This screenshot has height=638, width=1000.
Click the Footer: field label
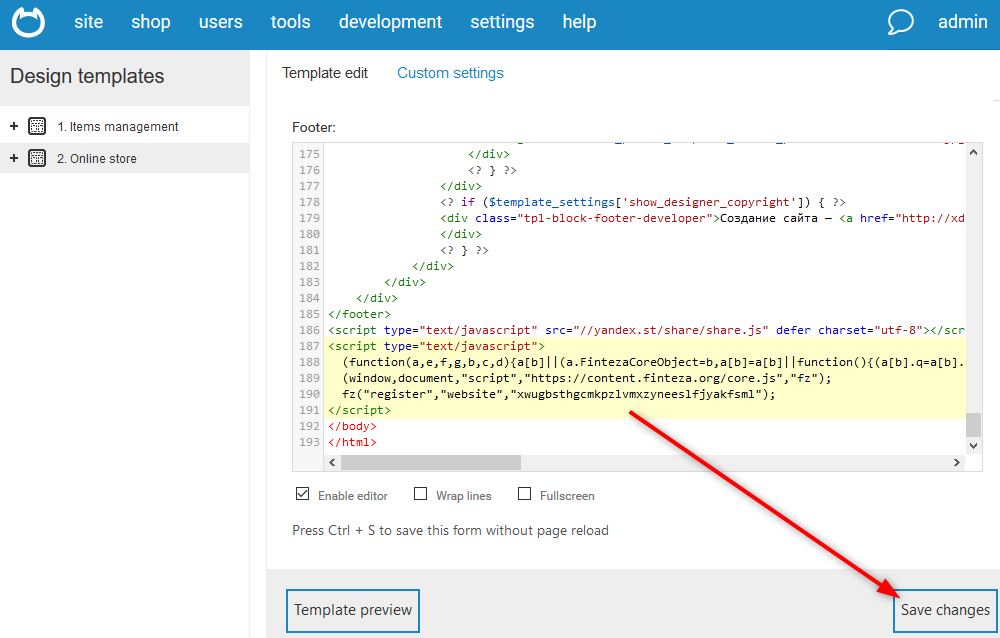[314, 128]
